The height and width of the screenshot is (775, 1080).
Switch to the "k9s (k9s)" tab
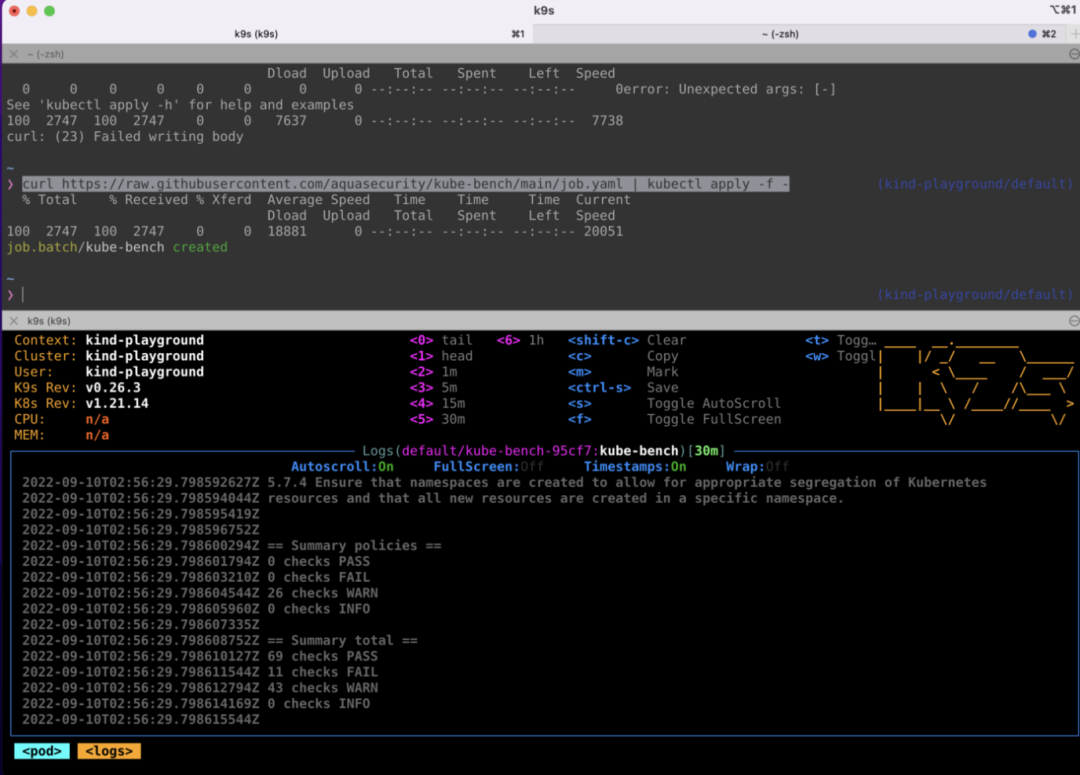(256, 34)
